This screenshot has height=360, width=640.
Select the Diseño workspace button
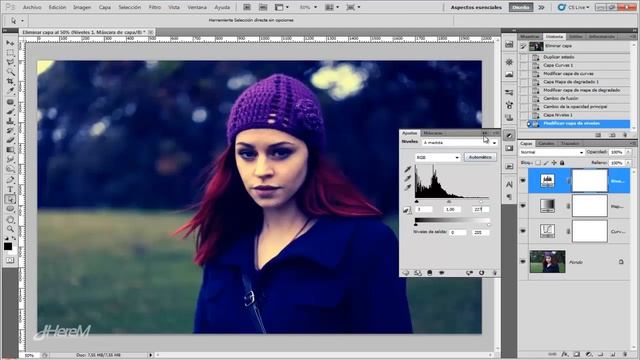[x=521, y=7]
